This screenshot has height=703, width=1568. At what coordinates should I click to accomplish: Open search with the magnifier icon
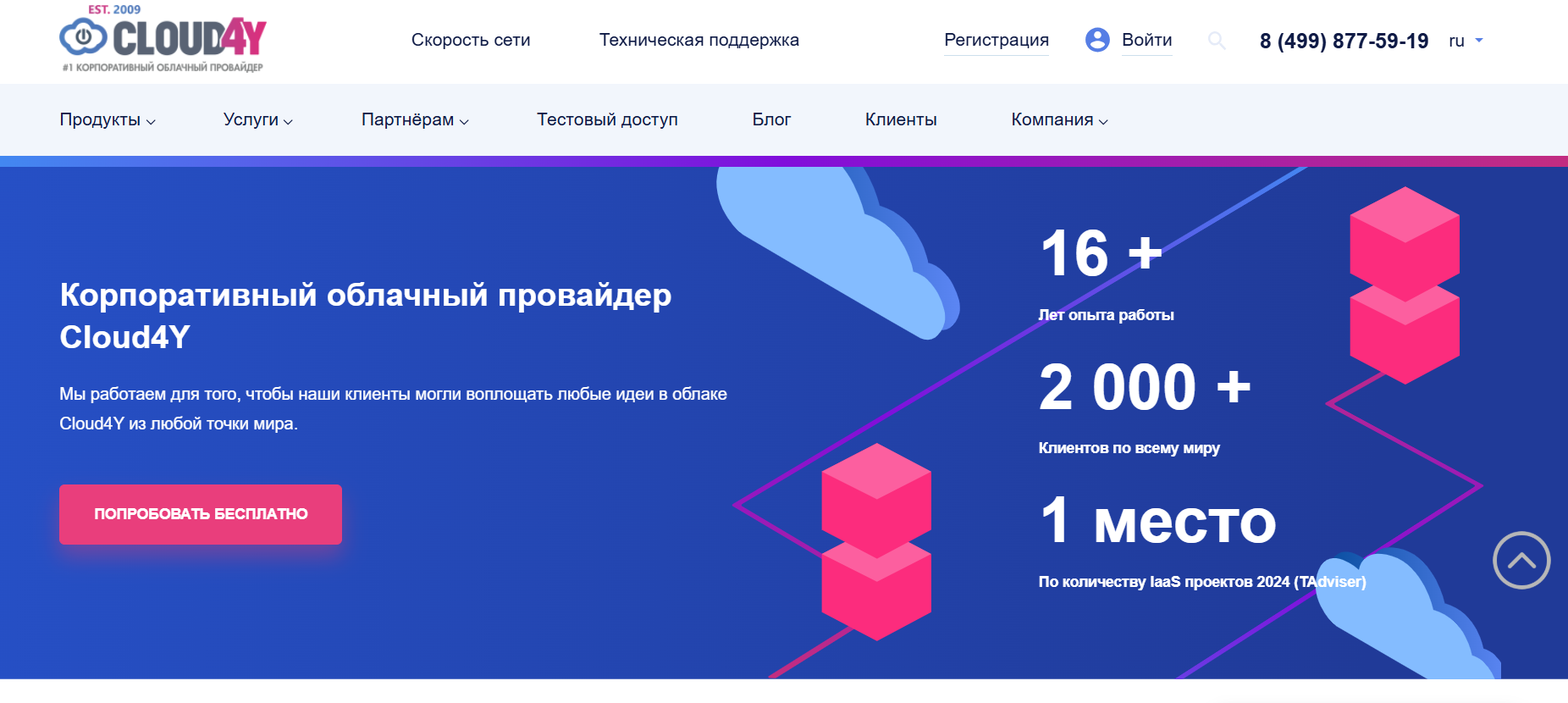(1216, 40)
